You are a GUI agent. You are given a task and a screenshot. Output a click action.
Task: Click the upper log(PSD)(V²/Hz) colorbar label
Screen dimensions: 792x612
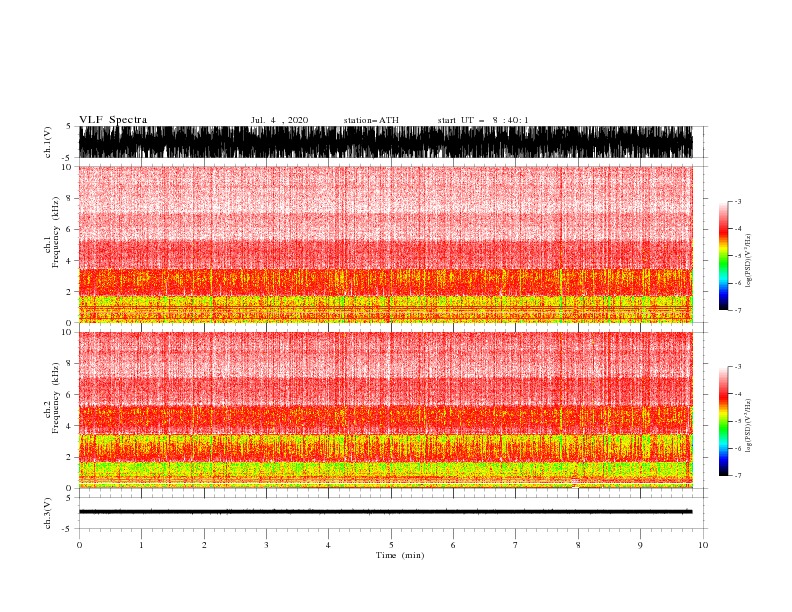click(749, 261)
